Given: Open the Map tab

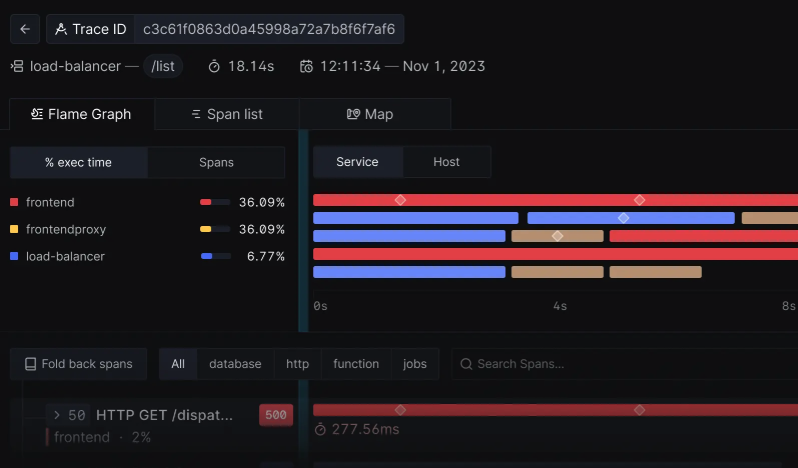Looking at the screenshot, I should 375,114.
